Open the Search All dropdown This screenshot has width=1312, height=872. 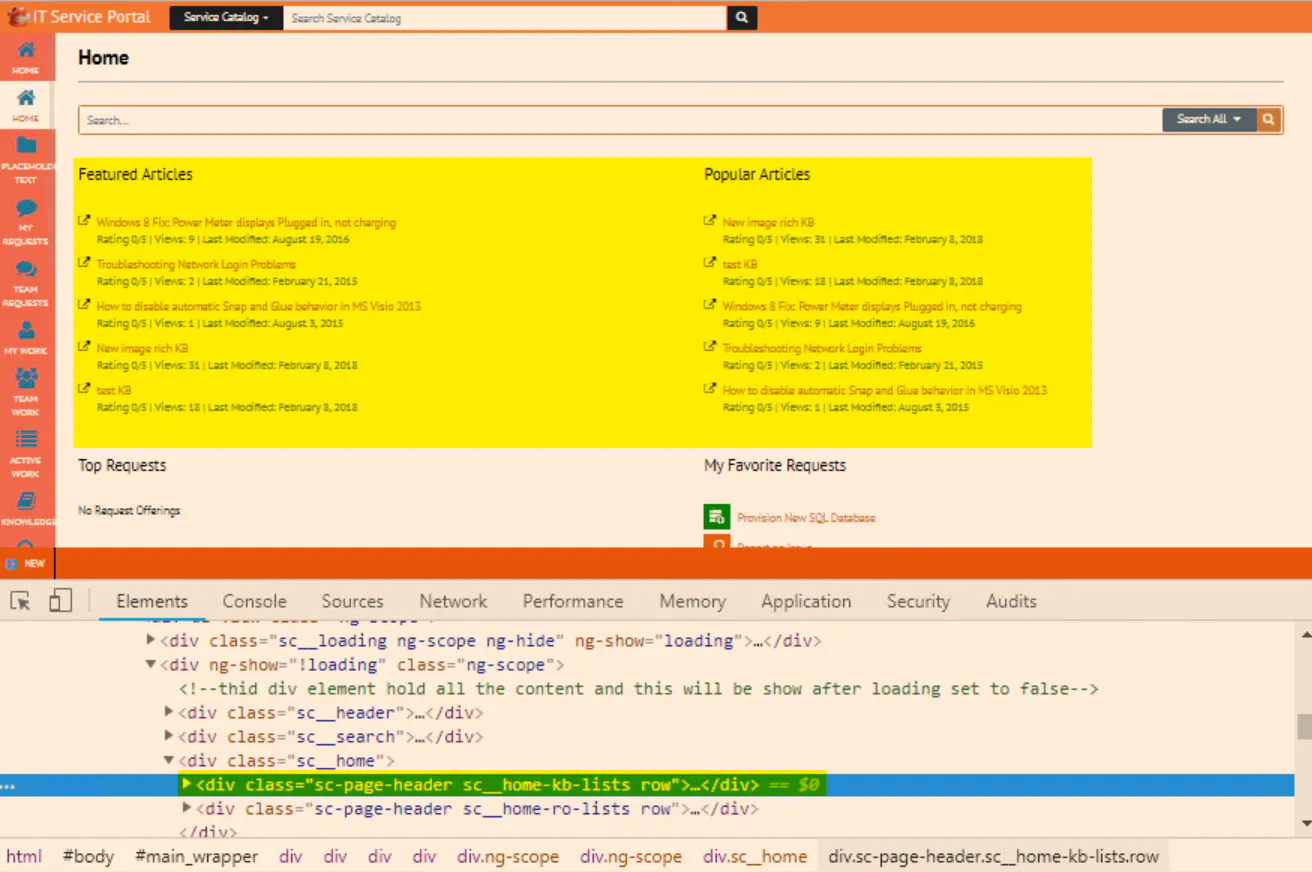[x=1208, y=120]
